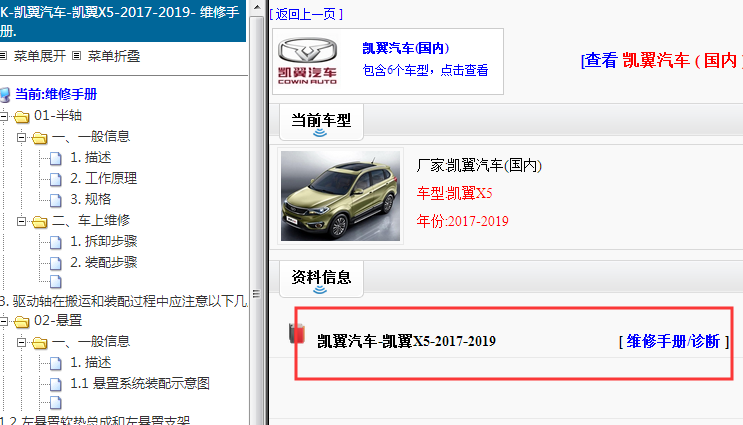
Task: Open the 资料信息 tab
Action: (x=321, y=279)
